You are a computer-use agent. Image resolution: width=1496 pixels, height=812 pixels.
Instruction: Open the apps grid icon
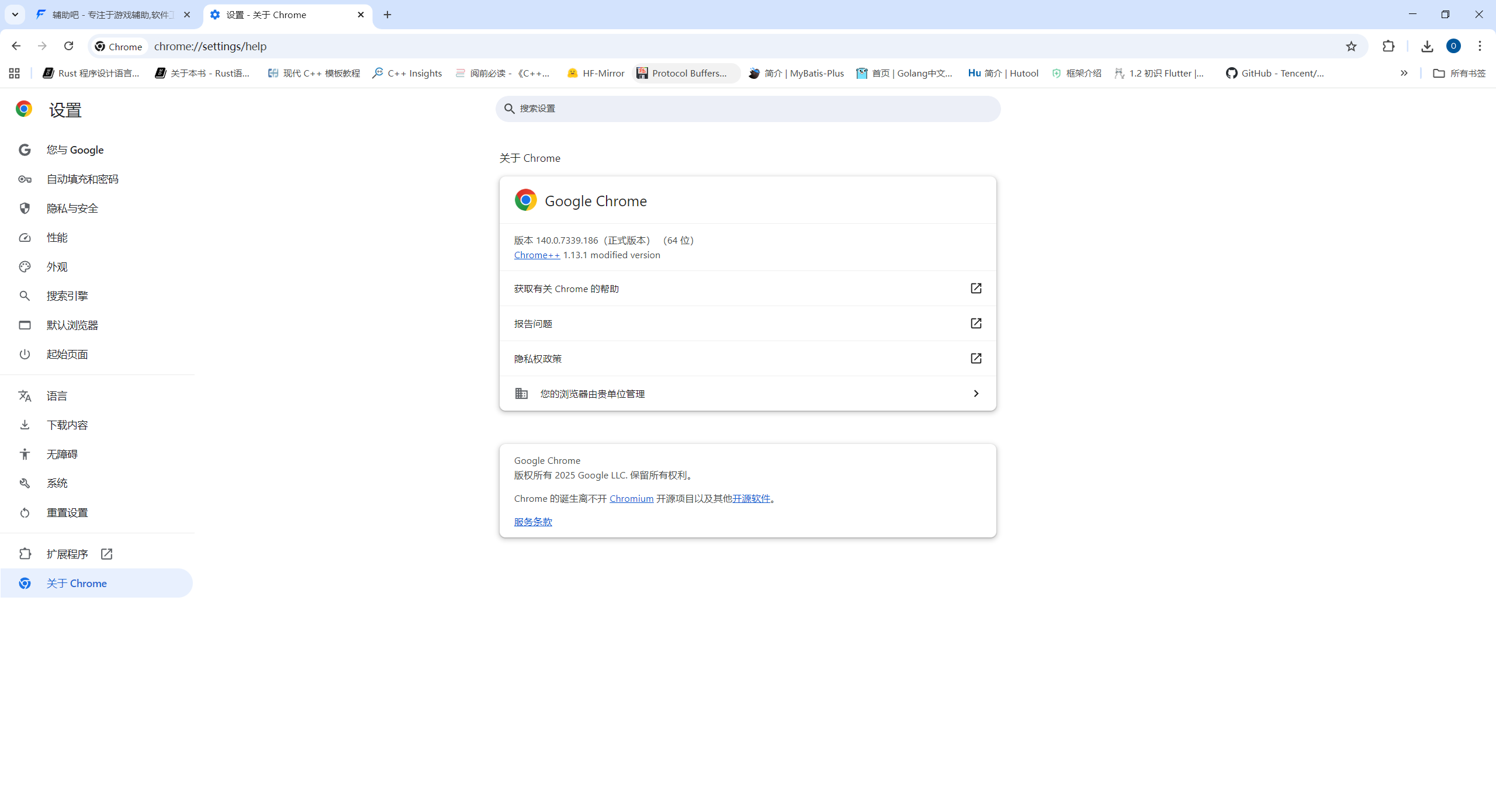15,73
